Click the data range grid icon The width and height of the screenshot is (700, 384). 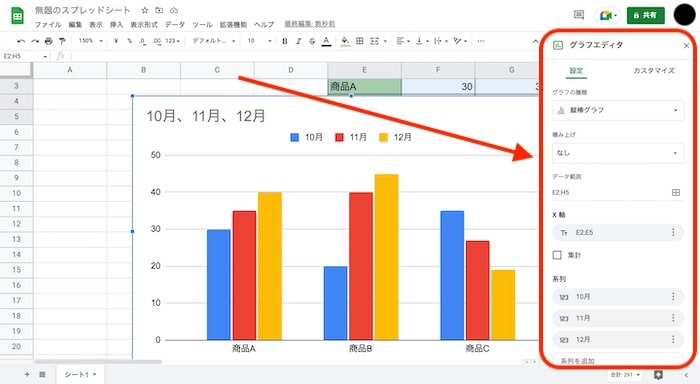click(x=675, y=192)
